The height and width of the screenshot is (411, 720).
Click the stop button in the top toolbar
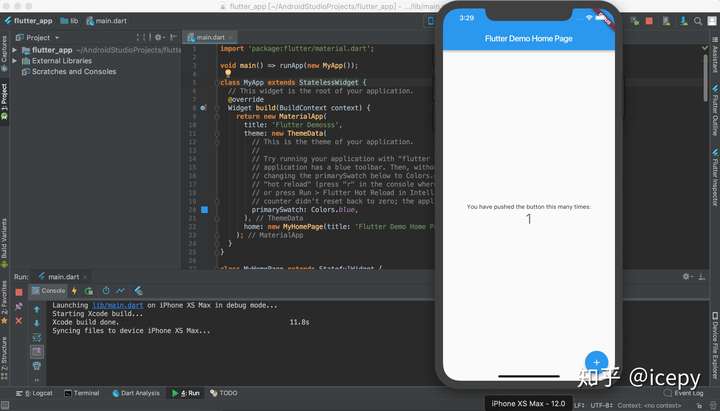(x=649, y=21)
